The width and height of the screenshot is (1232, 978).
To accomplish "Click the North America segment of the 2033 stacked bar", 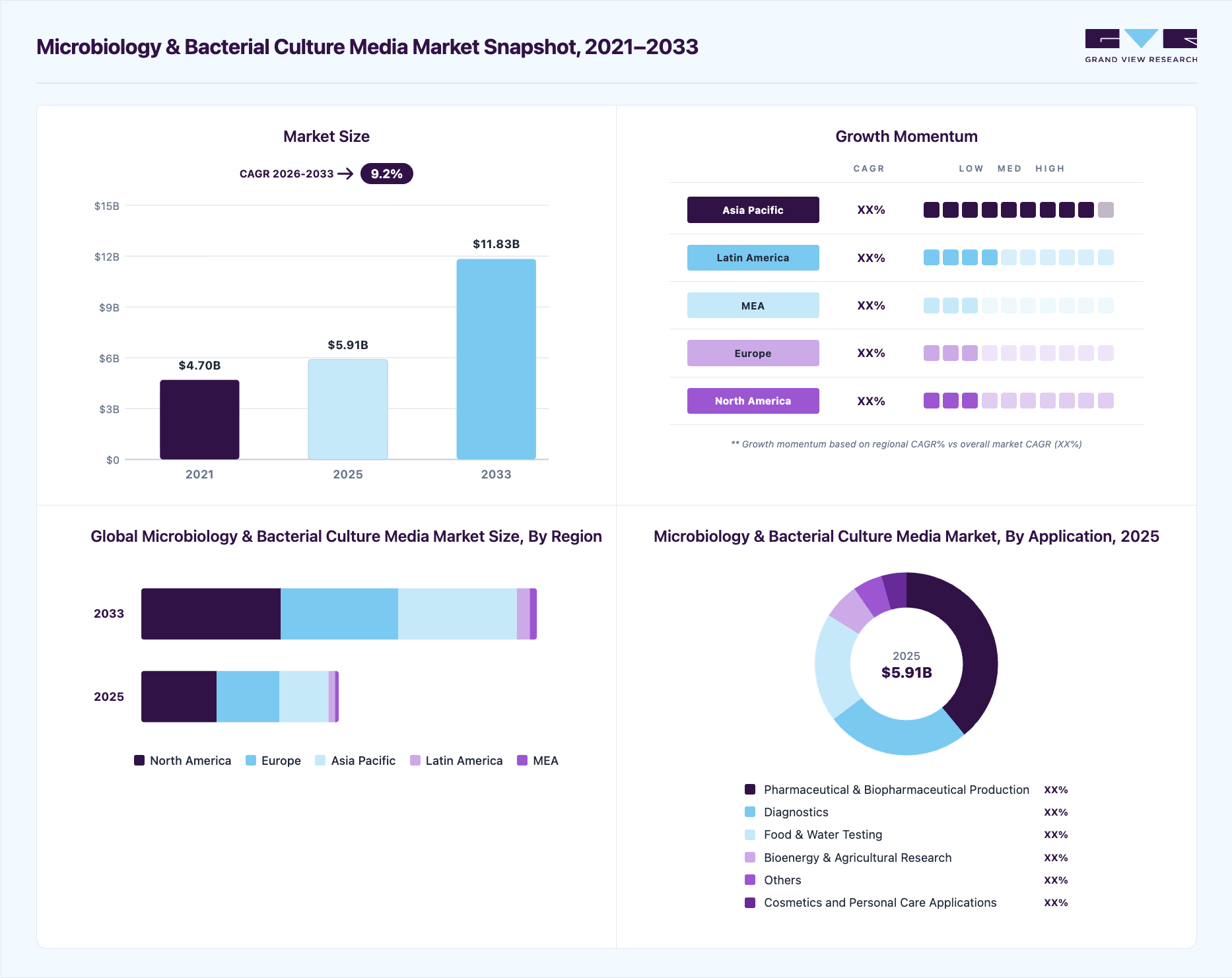I will coord(211,614).
